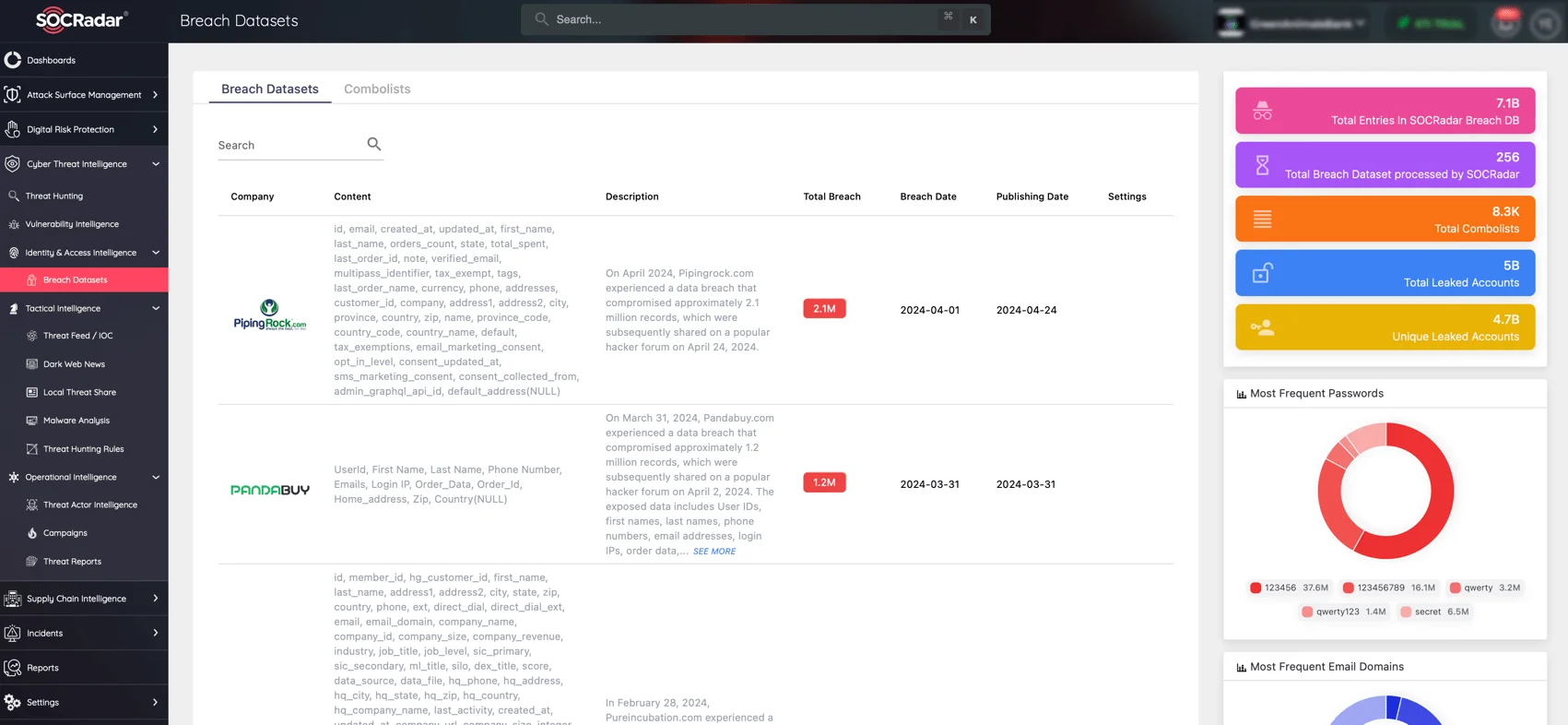Click Digital Risk Protection icon
1568x725 pixels.
pos(13,129)
